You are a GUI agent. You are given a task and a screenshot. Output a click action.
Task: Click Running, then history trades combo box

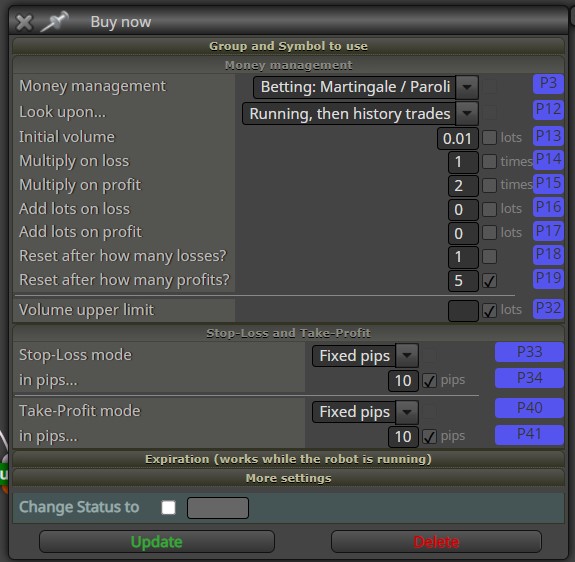[x=360, y=114]
